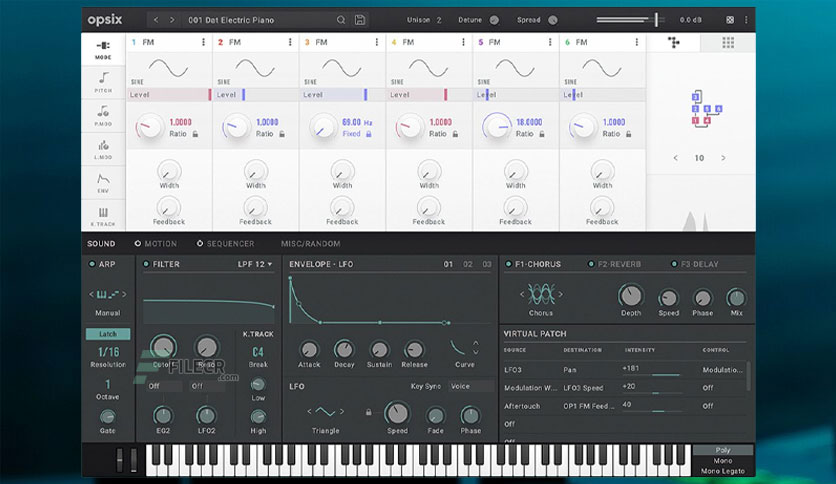Toggle the F2-REVERB effect power
Screen dimensions: 836x484
(x=591, y=264)
